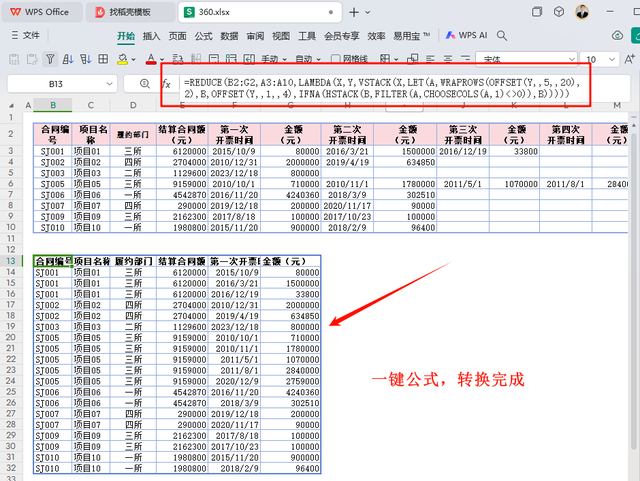640x481 pixels.
Task: Click the paste values clipboard icon
Action: click(x=14, y=59)
